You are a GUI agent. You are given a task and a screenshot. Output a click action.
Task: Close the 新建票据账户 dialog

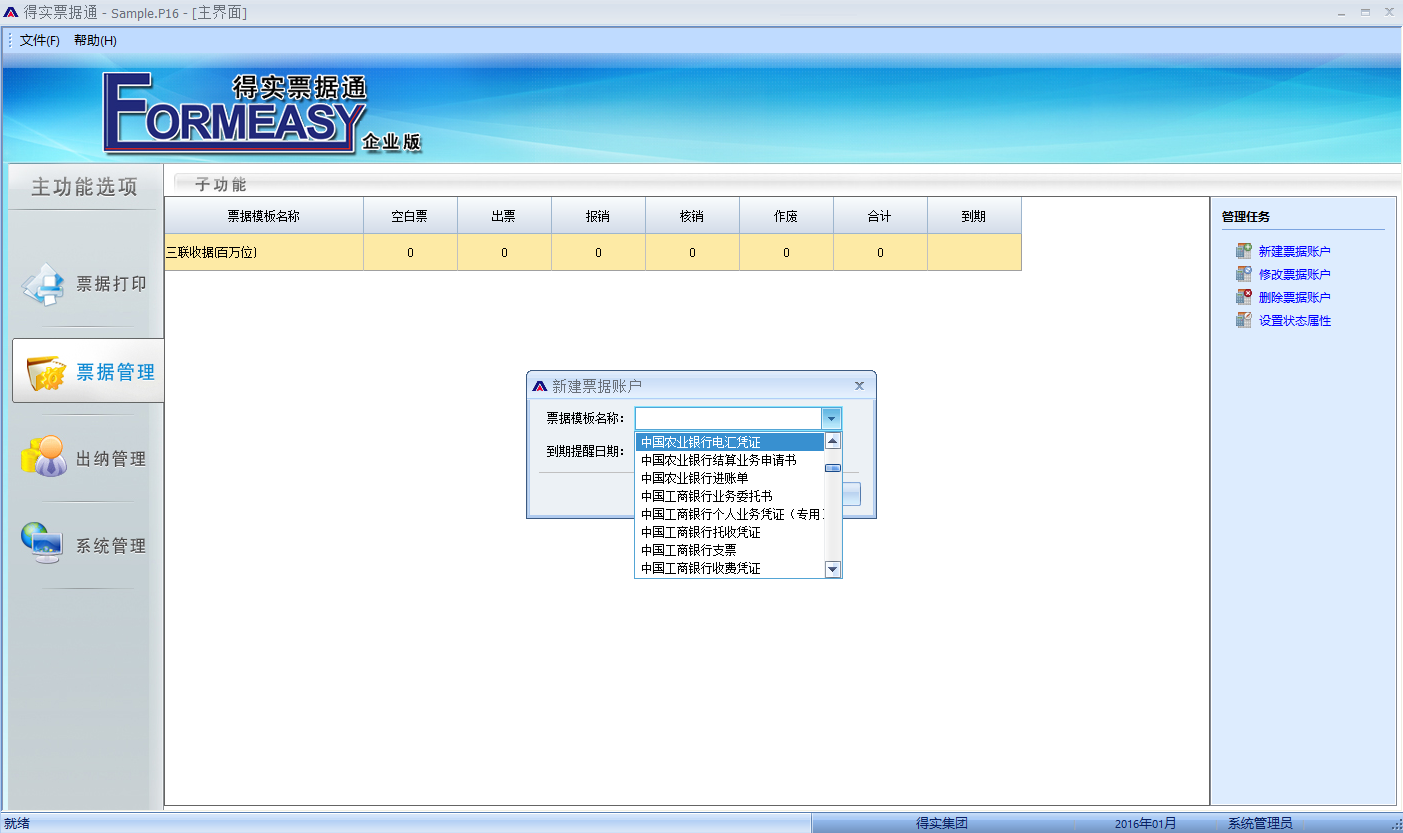859,385
